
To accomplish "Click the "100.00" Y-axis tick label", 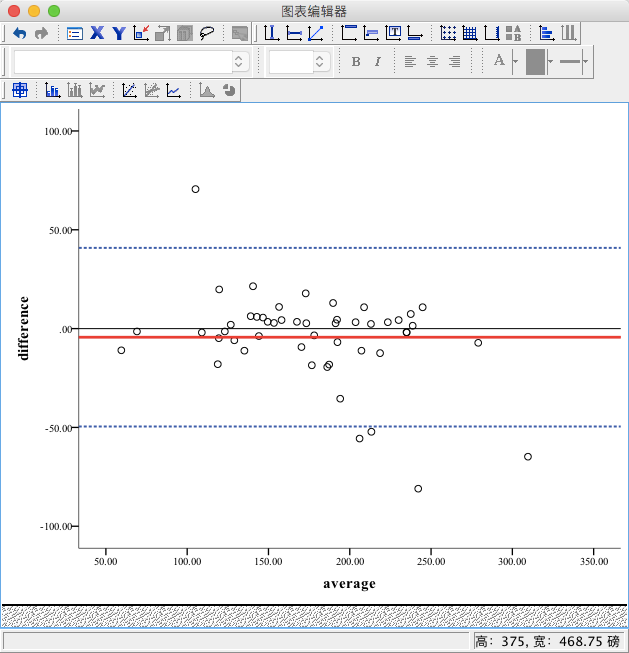I will click(x=58, y=132).
